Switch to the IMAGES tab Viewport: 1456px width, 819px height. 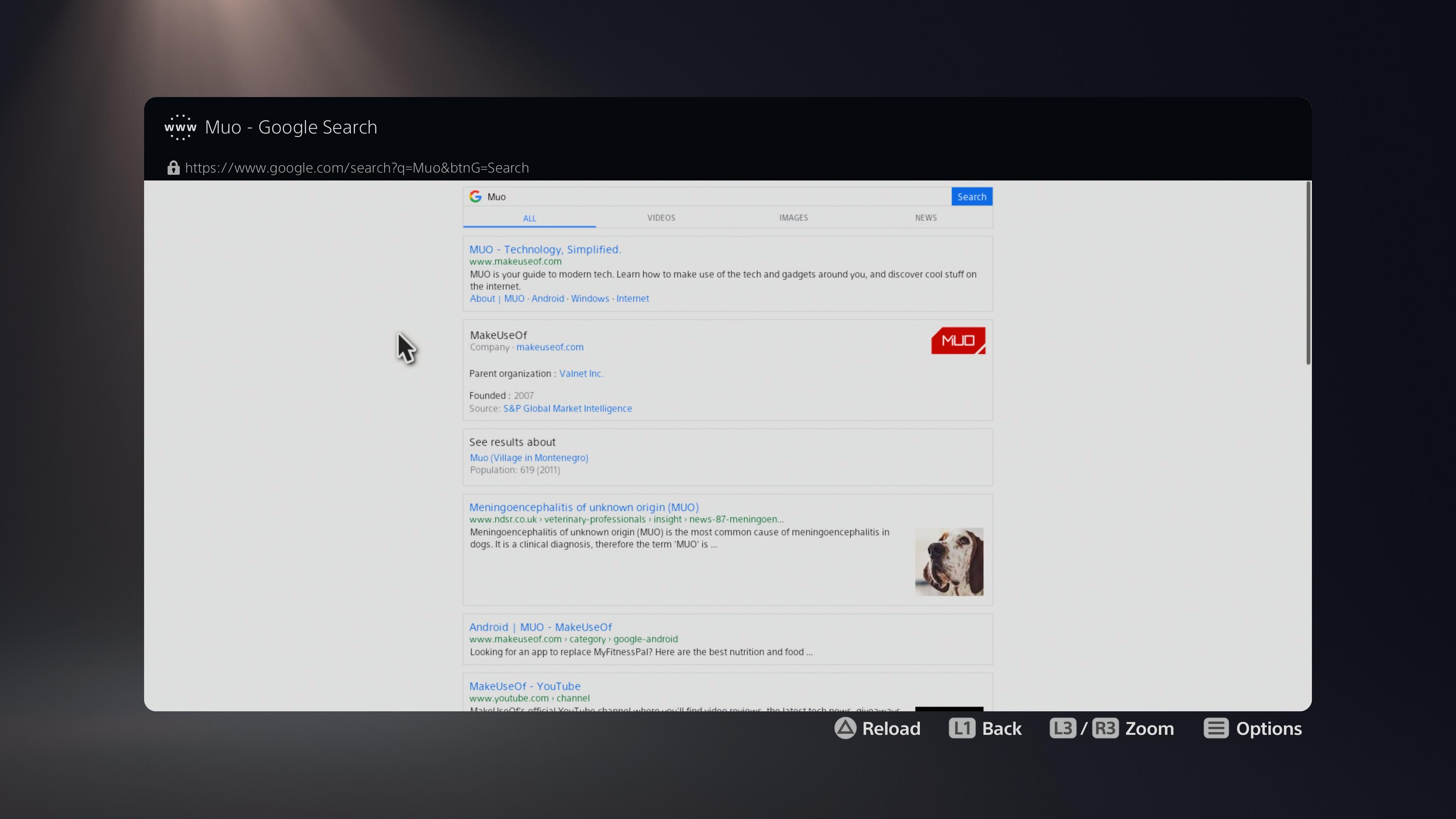tap(793, 218)
